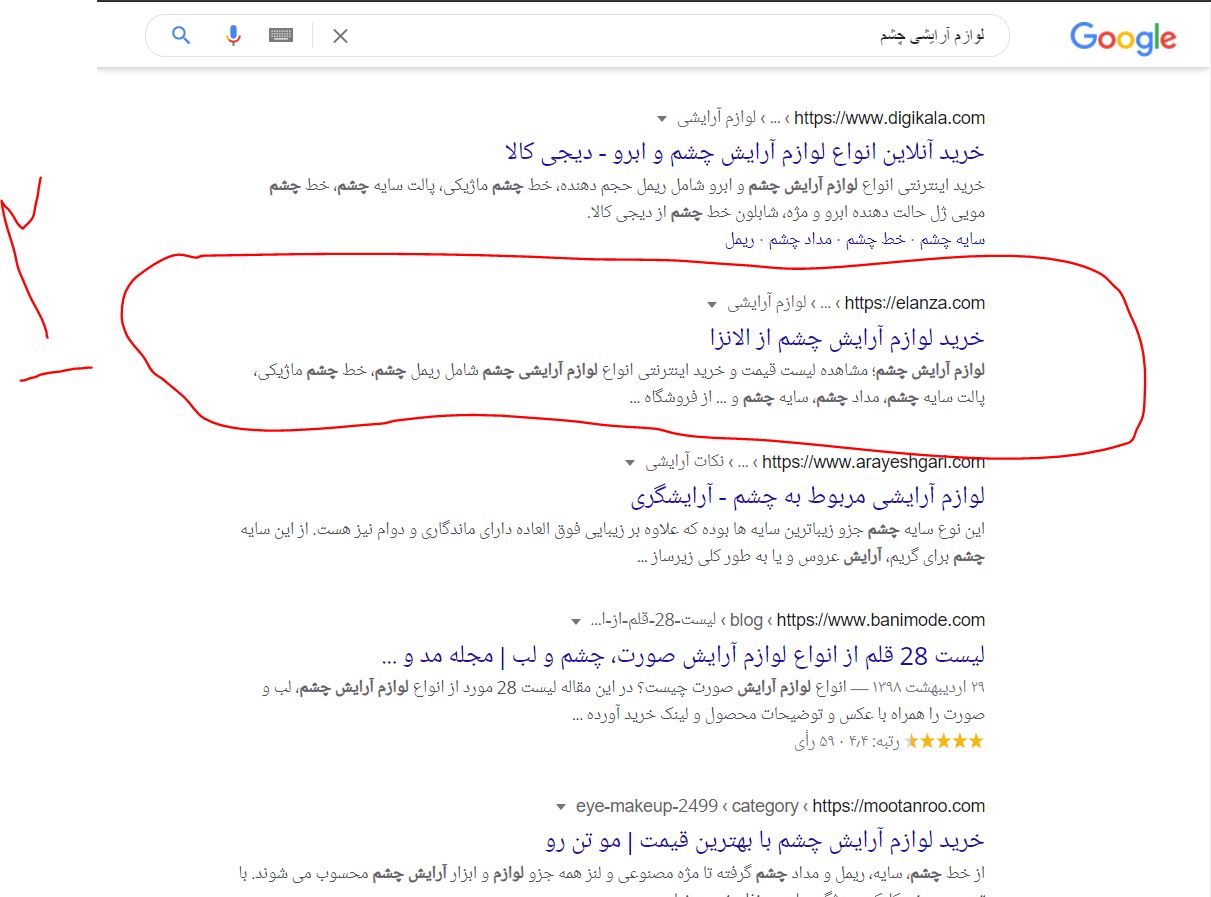Image resolution: width=1211 pixels, height=897 pixels.
Task: Click the blue magnifier search icon
Action: (x=181, y=36)
